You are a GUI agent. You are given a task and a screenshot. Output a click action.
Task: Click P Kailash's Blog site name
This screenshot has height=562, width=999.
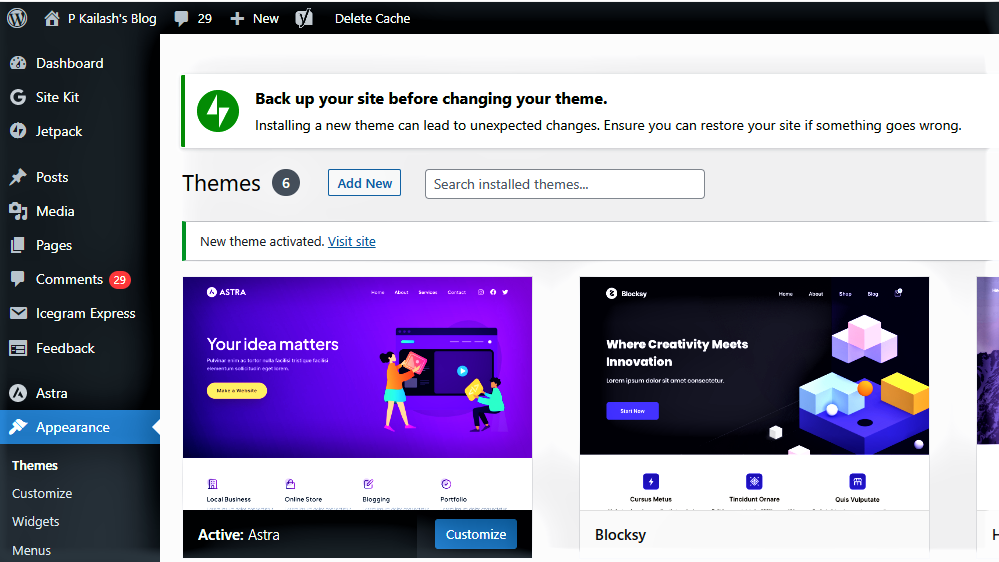(x=112, y=18)
